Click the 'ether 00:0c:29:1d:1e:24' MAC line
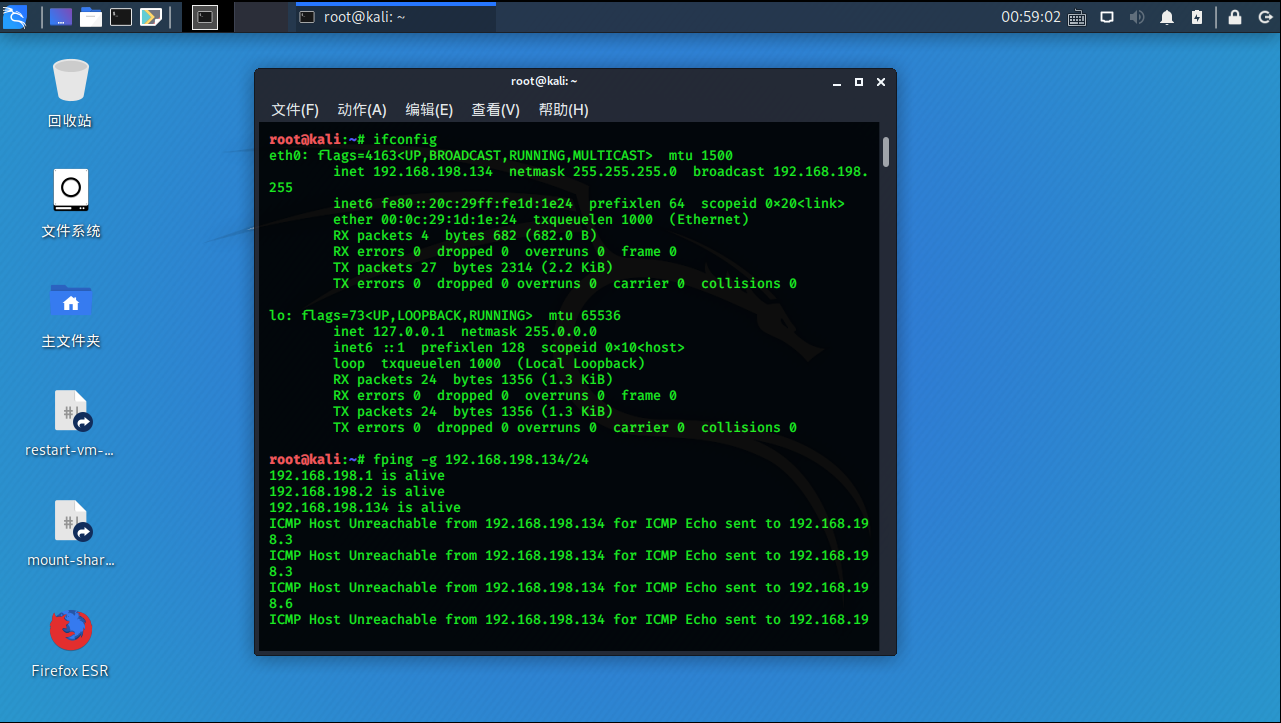Image resolution: width=1281 pixels, height=723 pixels. (x=541, y=220)
